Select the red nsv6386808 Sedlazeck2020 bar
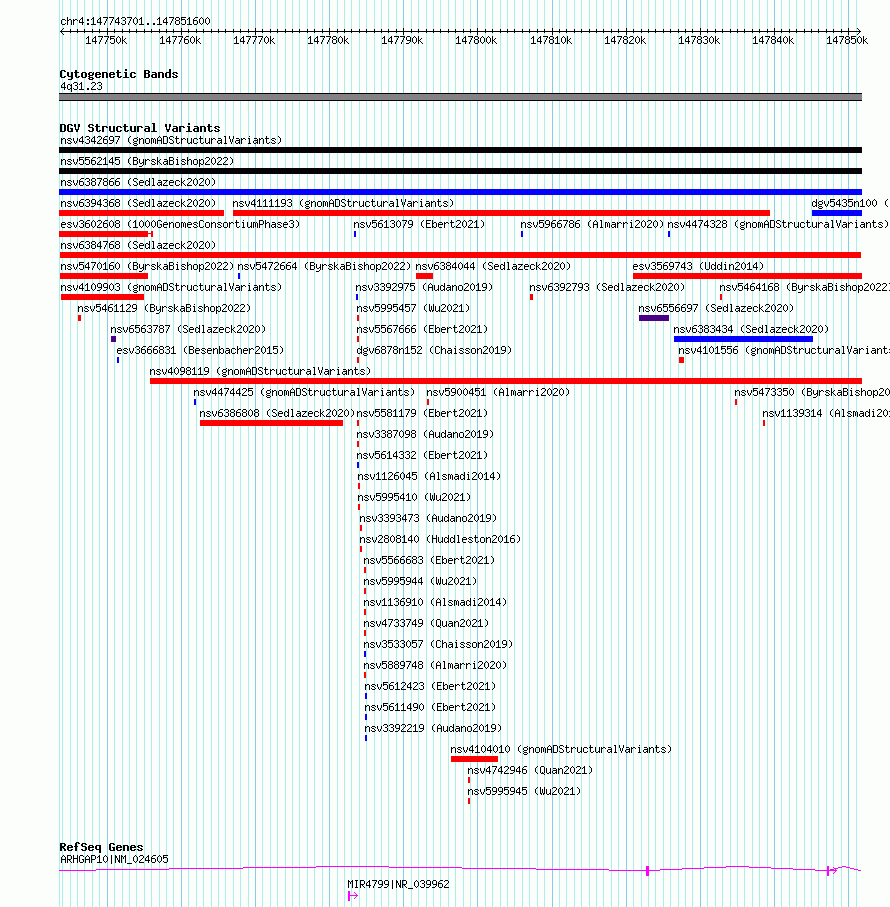 click(x=271, y=423)
